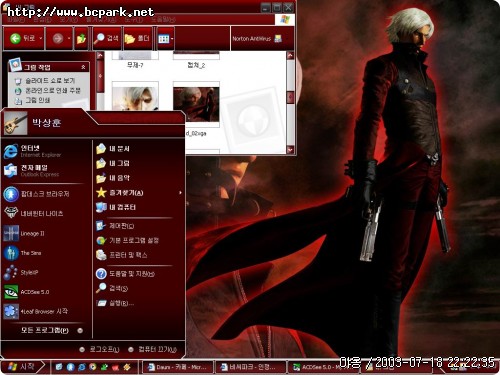Viewport: 500px width, 375px height.
Task: Click the 시작 Start button
Action: (x=22, y=367)
